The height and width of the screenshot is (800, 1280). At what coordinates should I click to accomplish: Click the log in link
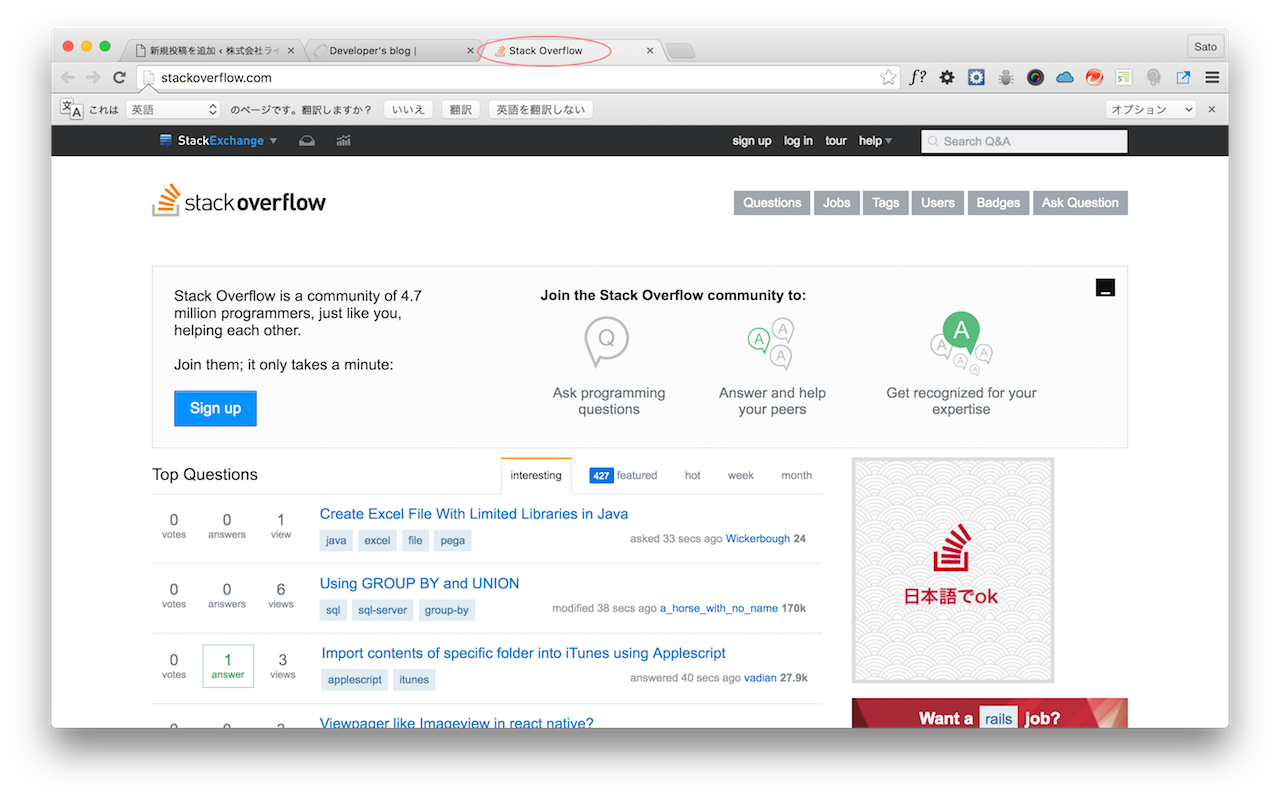(x=798, y=141)
